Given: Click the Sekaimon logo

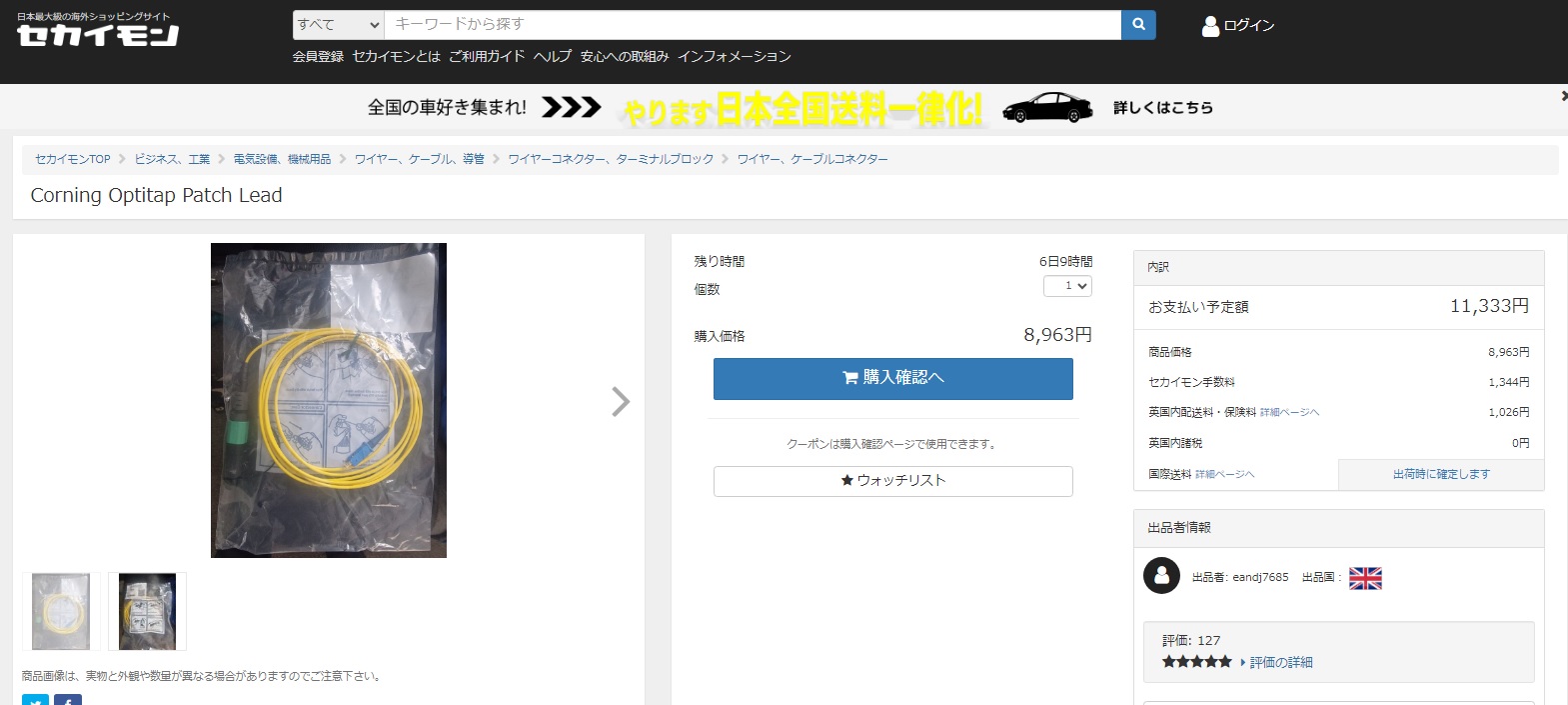Looking at the screenshot, I should (98, 30).
